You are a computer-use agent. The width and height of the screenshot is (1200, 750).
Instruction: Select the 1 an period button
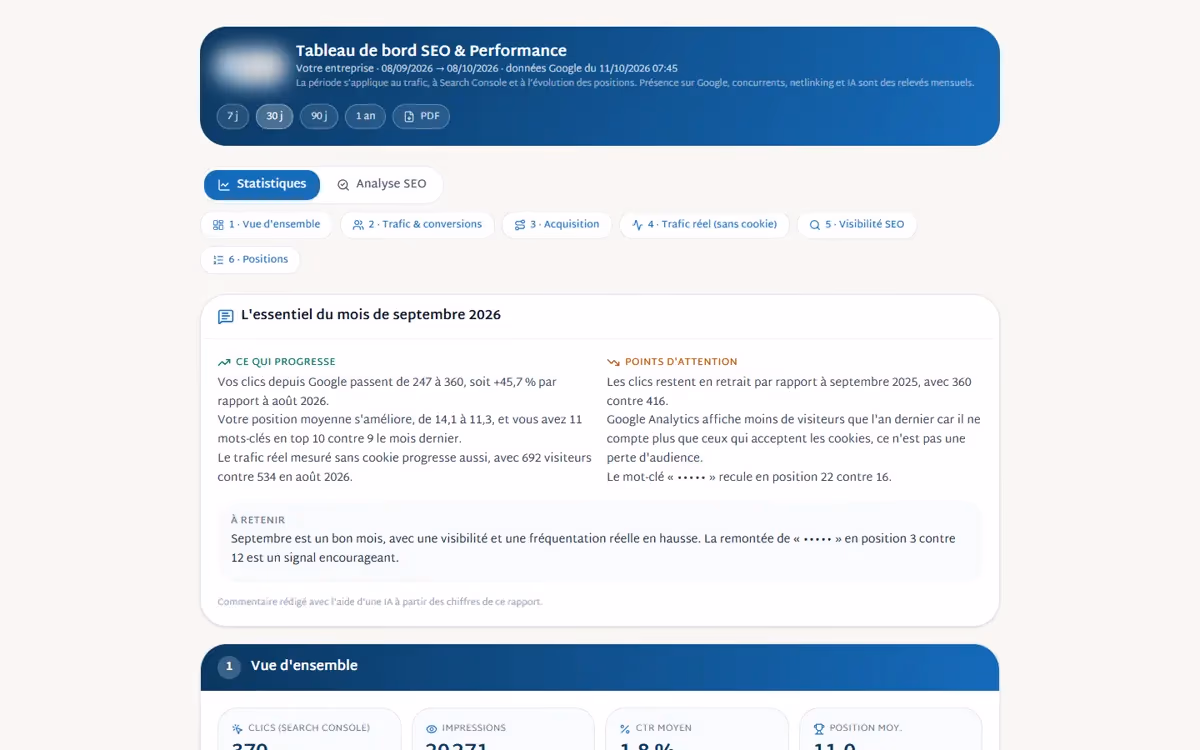(365, 116)
